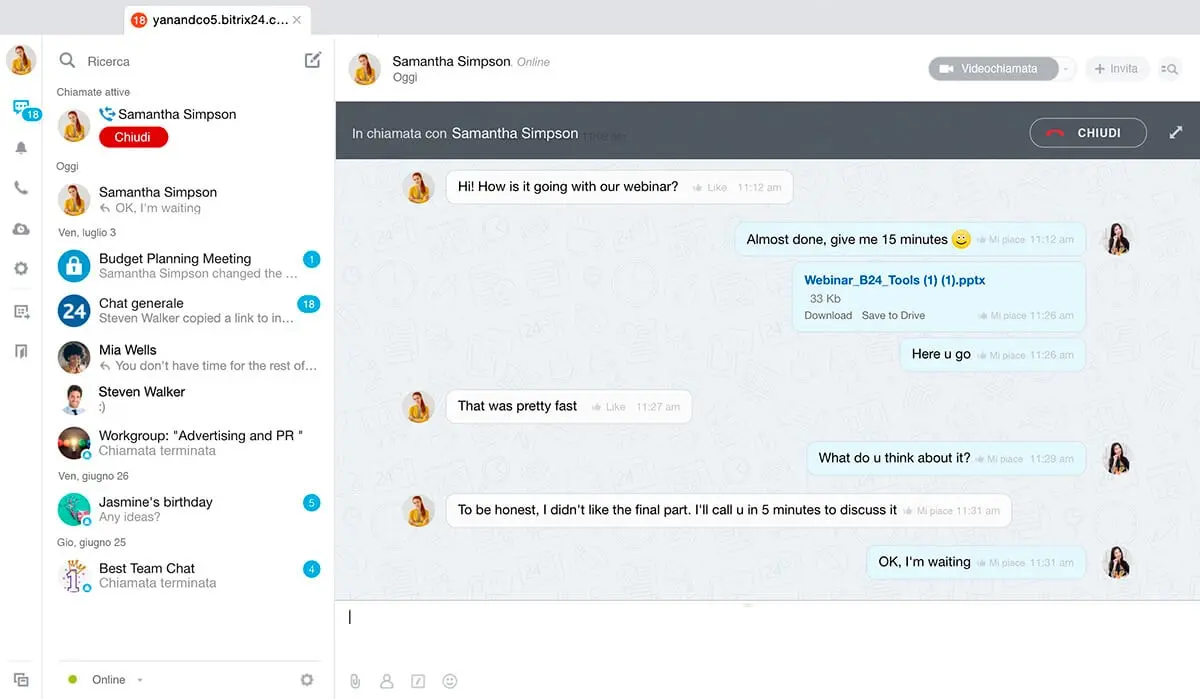Image resolution: width=1200 pixels, height=699 pixels.
Task: Click unread badge 5 on Jasmine's birthday
Action: click(x=311, y=503)
